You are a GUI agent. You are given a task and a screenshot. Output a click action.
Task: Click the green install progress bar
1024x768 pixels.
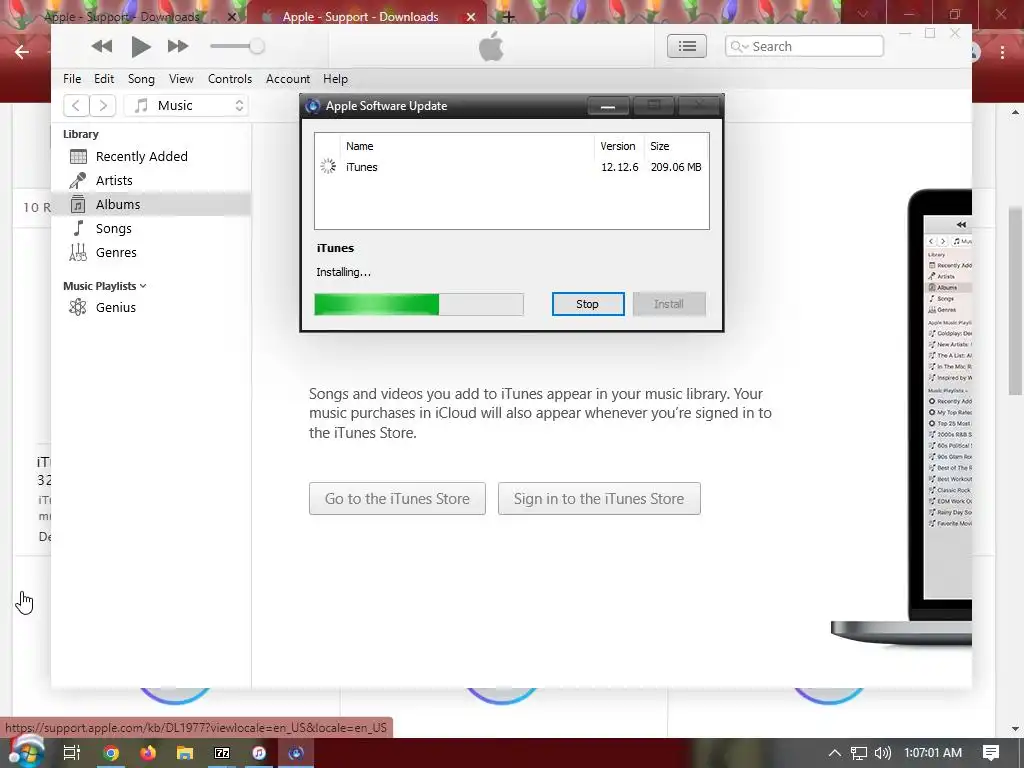[419, 304]
